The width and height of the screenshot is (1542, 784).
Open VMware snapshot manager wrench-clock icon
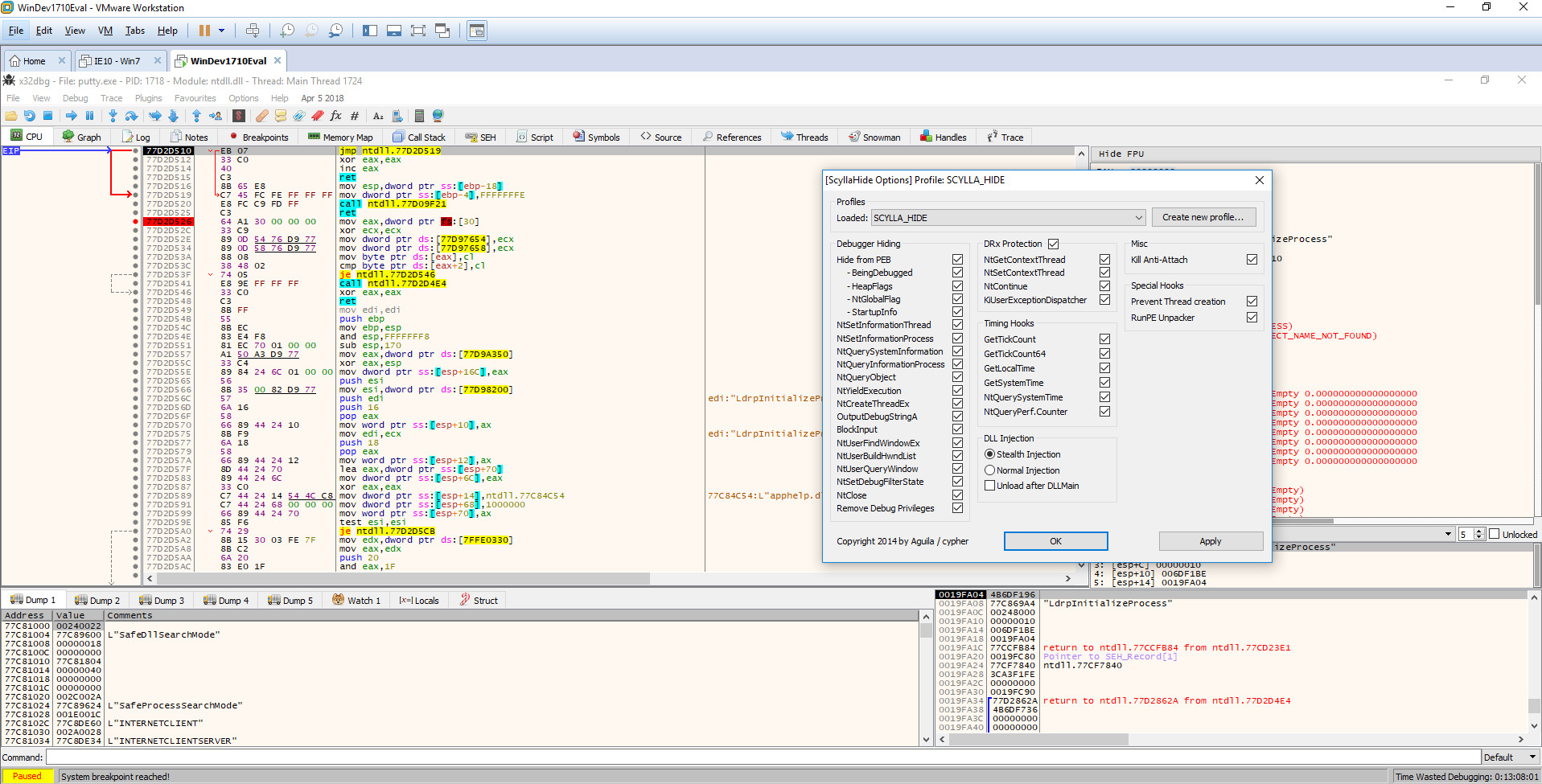point(335,31)
